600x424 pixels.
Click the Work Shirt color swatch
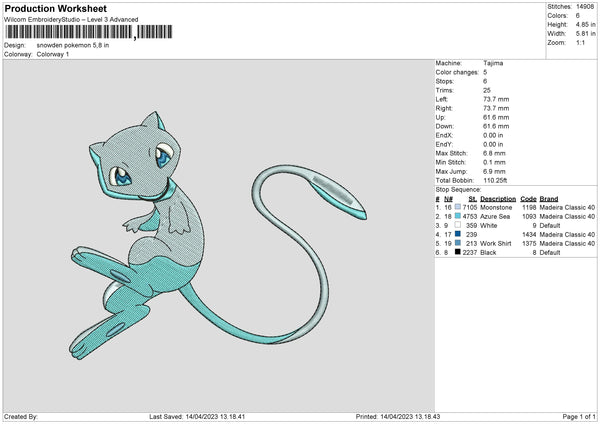458,243
